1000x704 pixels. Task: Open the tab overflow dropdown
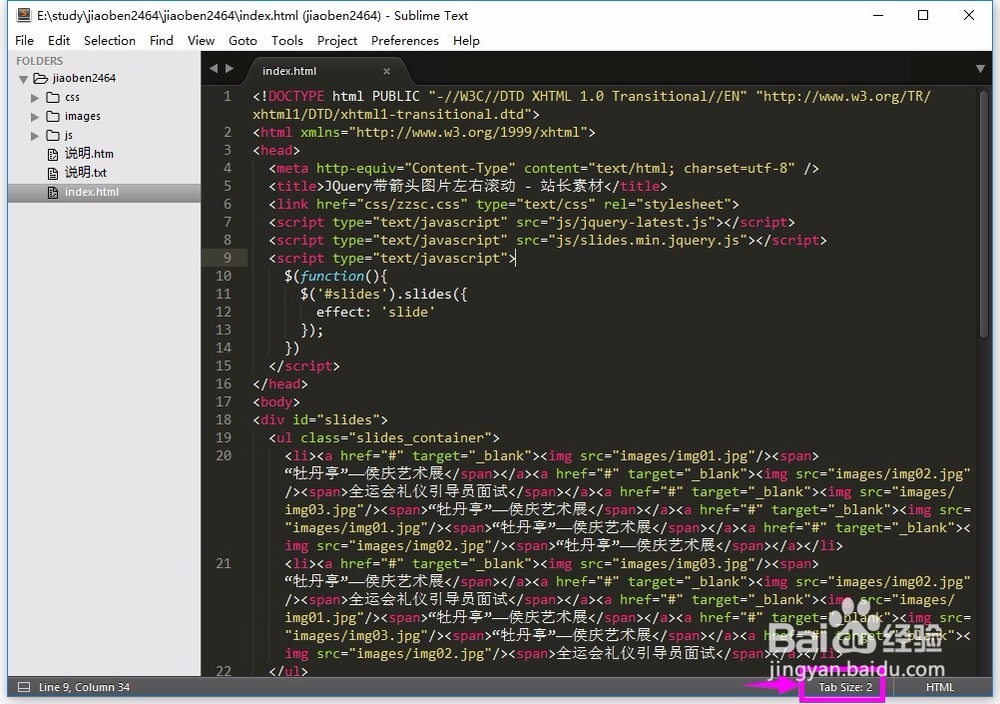pos(980,69)
